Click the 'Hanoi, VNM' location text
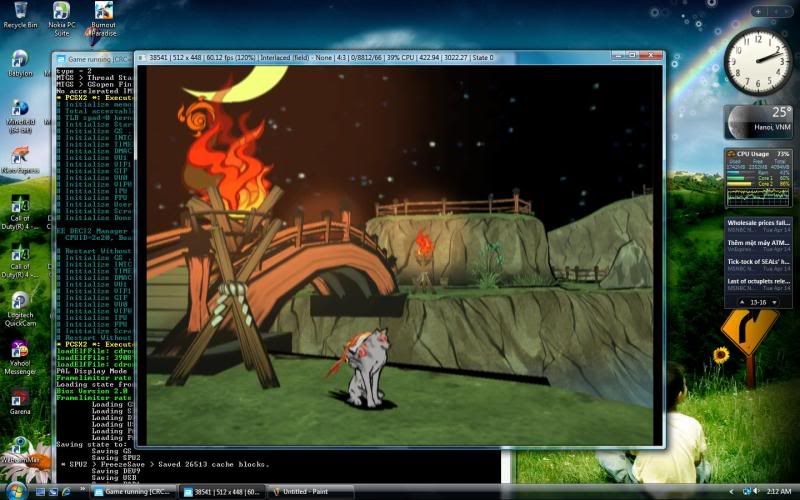Screen dimensions: 800x500 772,127
